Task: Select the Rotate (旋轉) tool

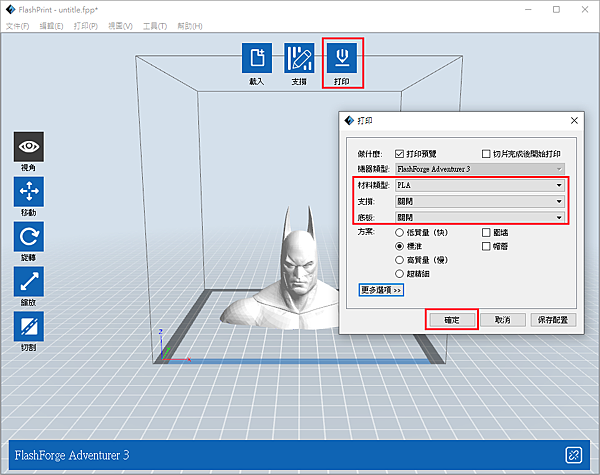Action: 28,237
